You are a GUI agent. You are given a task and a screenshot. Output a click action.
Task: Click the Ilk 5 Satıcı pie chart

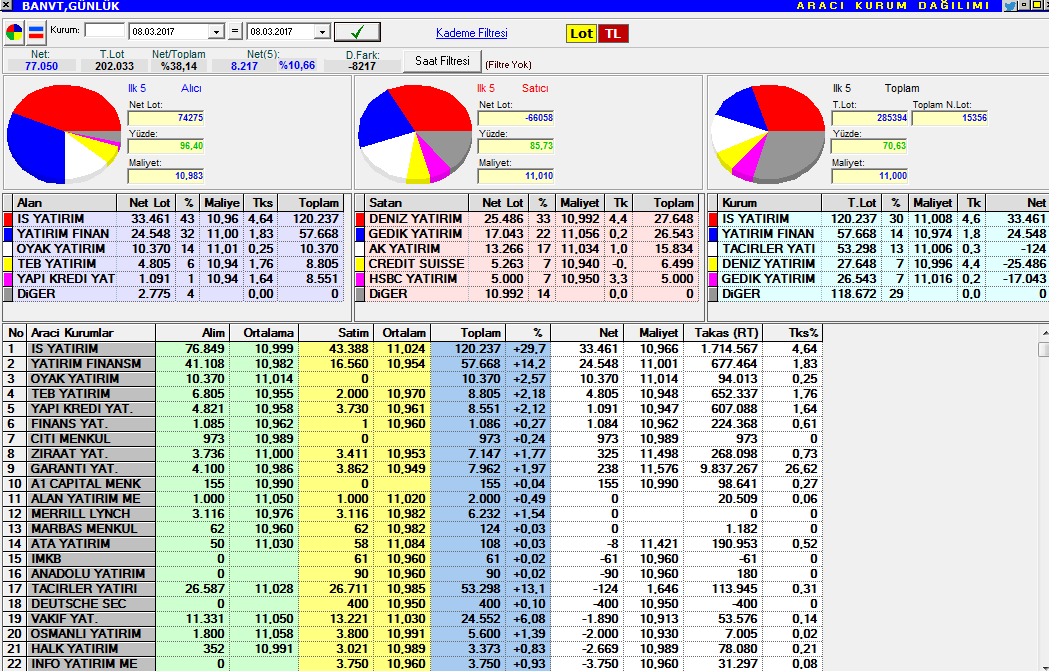click(415, 134)
